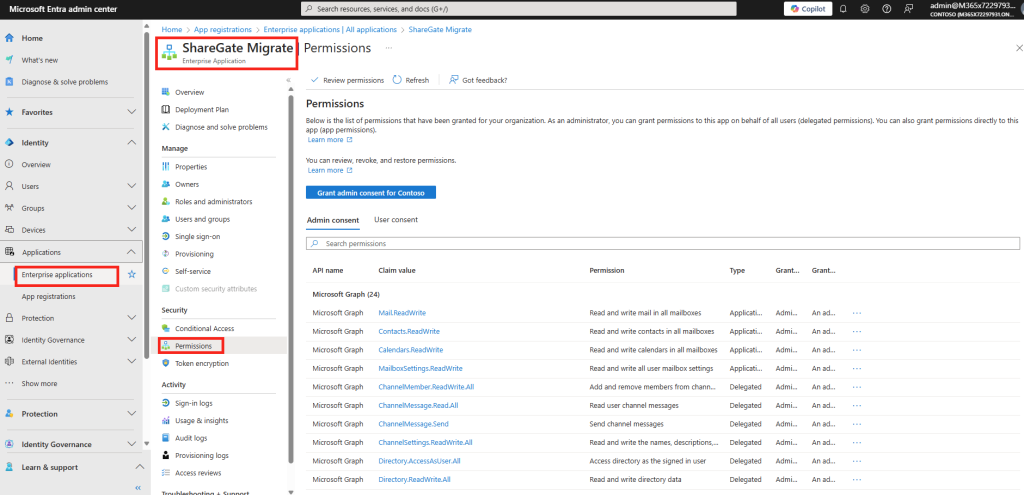Expand the Groups chevron
Screen dimensions: 1024x495
(x=131, y=208)
